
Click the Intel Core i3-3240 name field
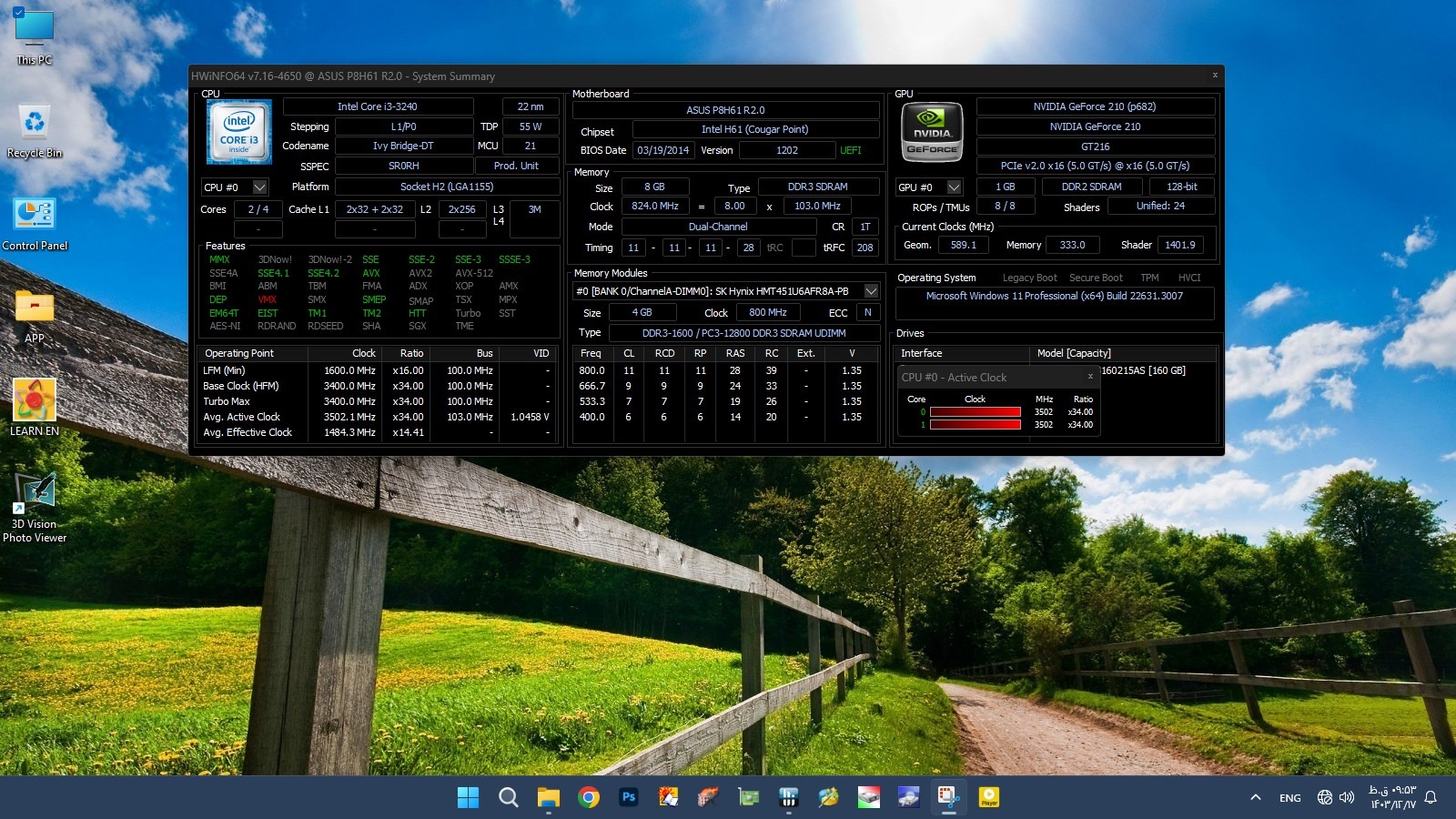point(377,107)
